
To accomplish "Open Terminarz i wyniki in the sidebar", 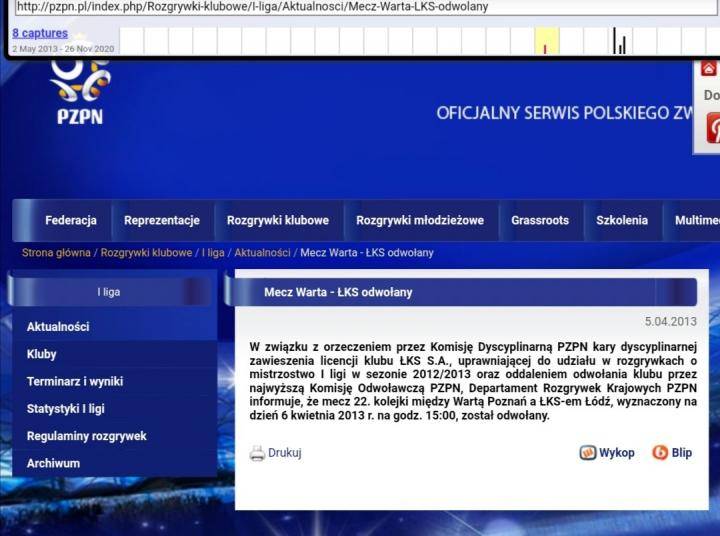I will pos(75,382).
